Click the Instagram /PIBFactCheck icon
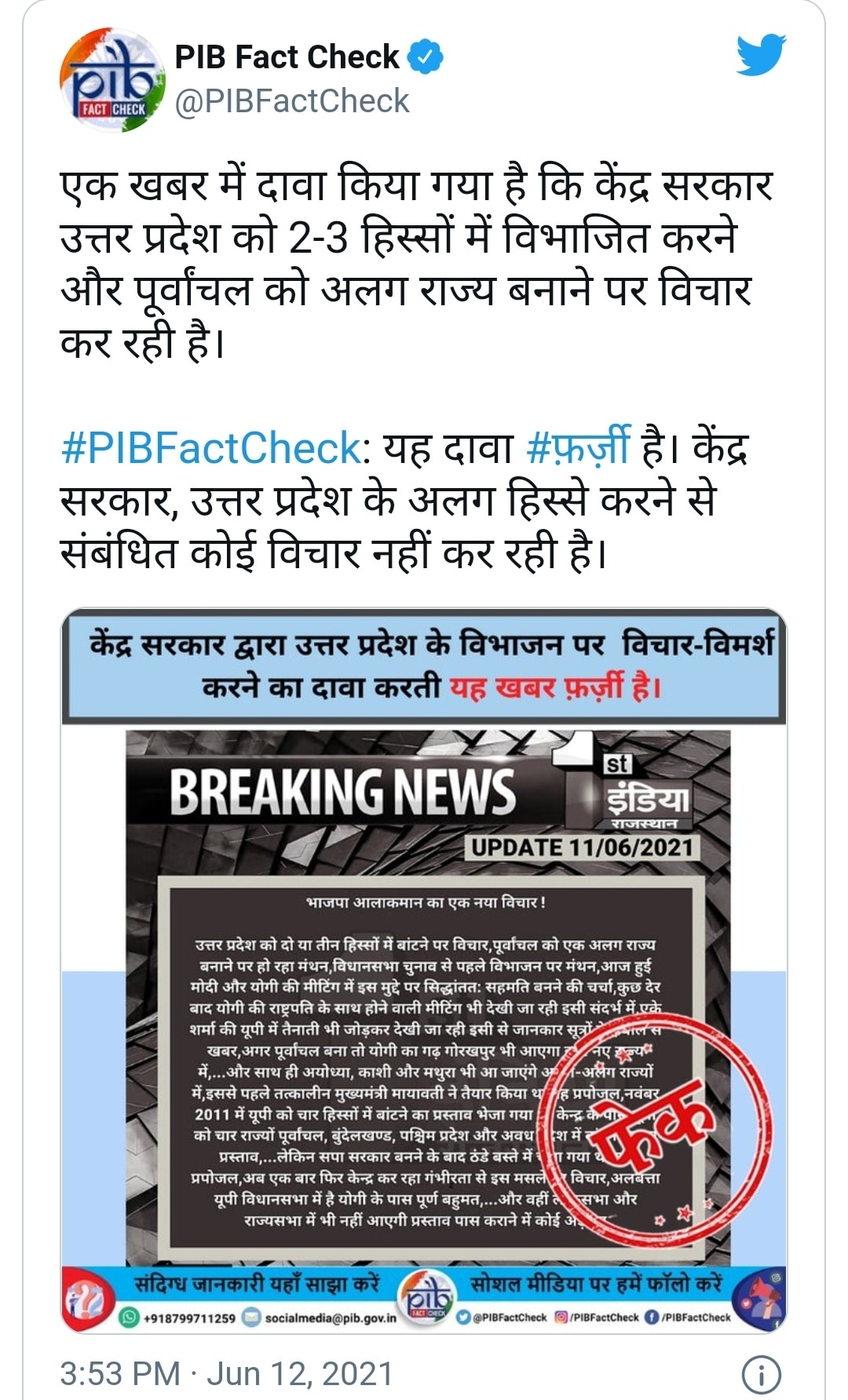 561,1318
